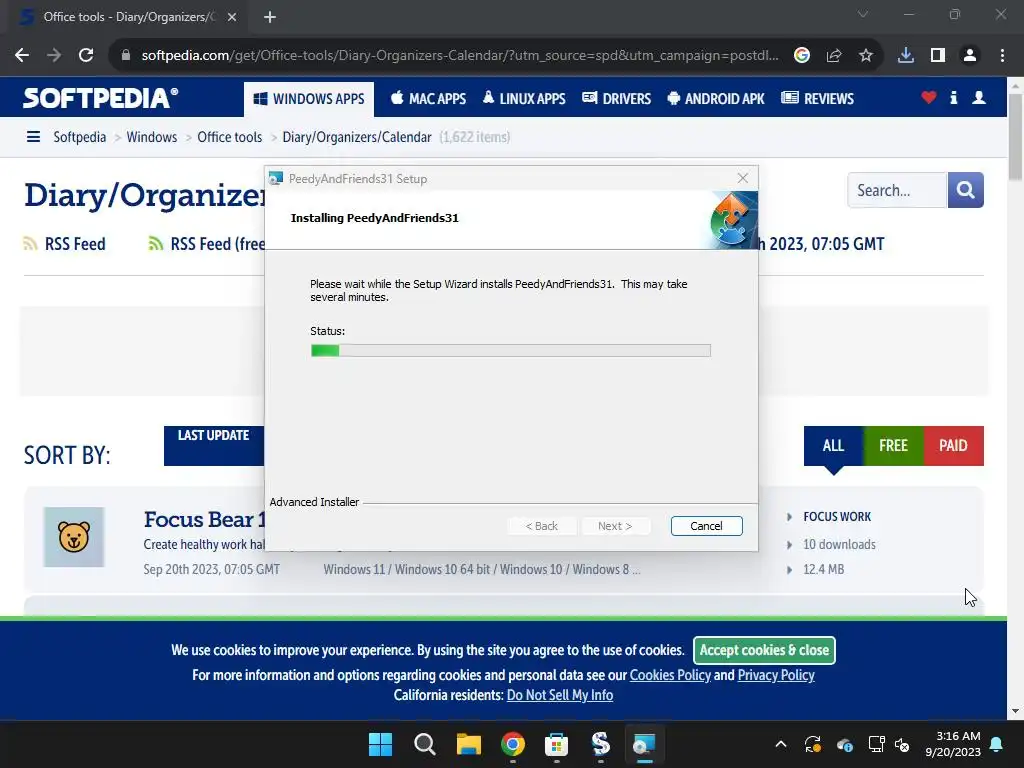
Task: Switch to Linux Apps tab
Action: [x=524, y=99]
